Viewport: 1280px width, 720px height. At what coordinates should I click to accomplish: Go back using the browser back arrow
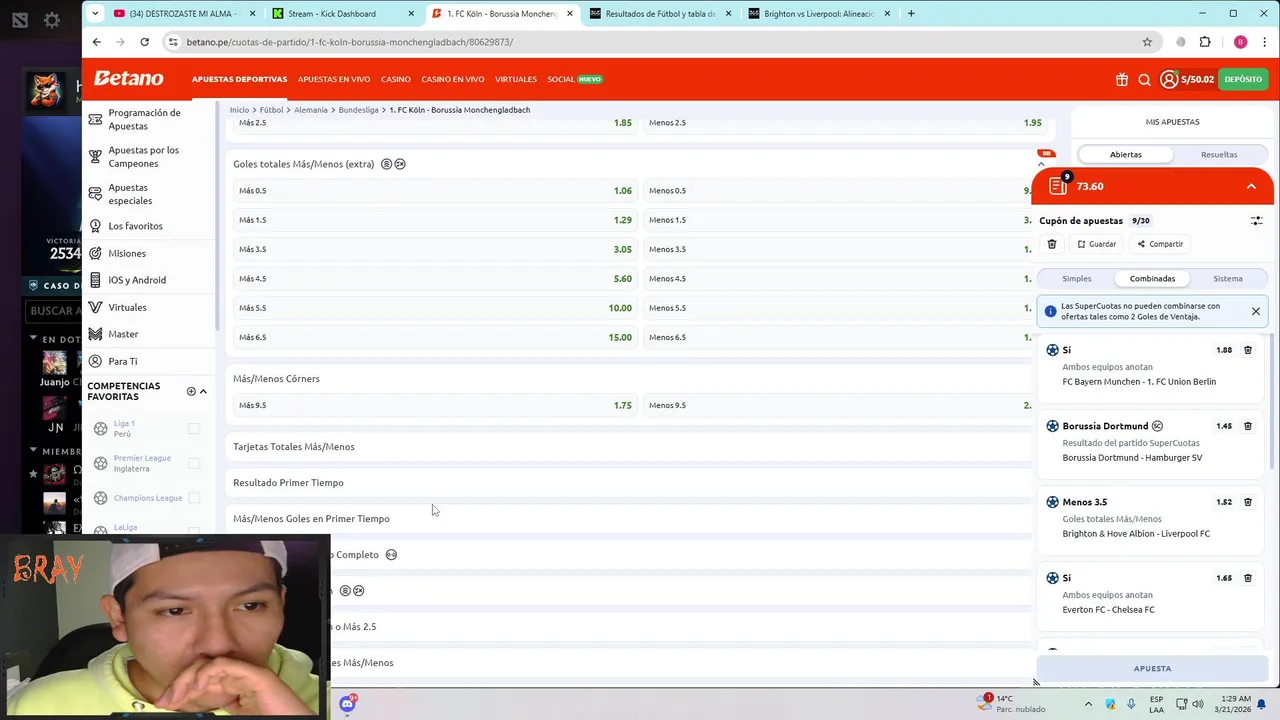pos(96,42)
